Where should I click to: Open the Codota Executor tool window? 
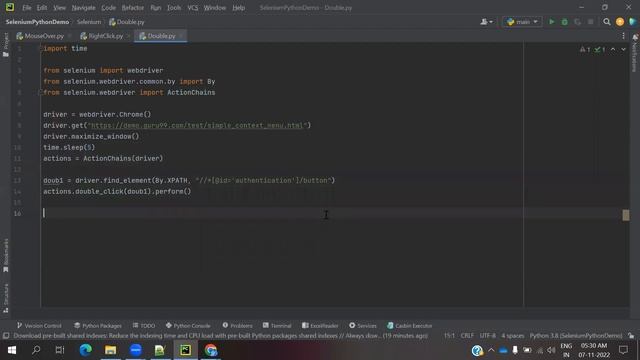click(409, 325)
